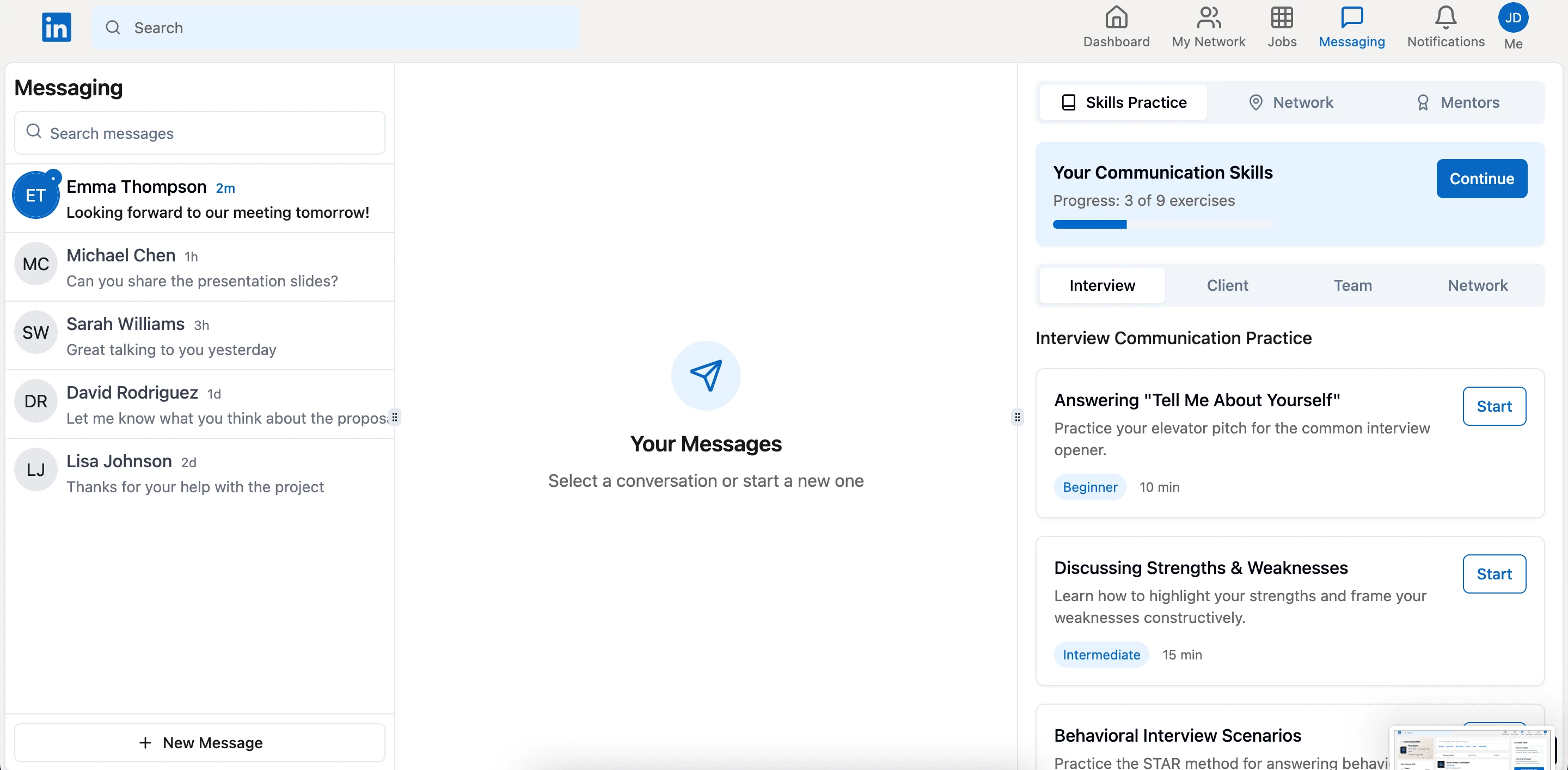The width and height of the screenshot is (1568, 770).
Task: Select the Interview practice category tab
Action: 1102,285
